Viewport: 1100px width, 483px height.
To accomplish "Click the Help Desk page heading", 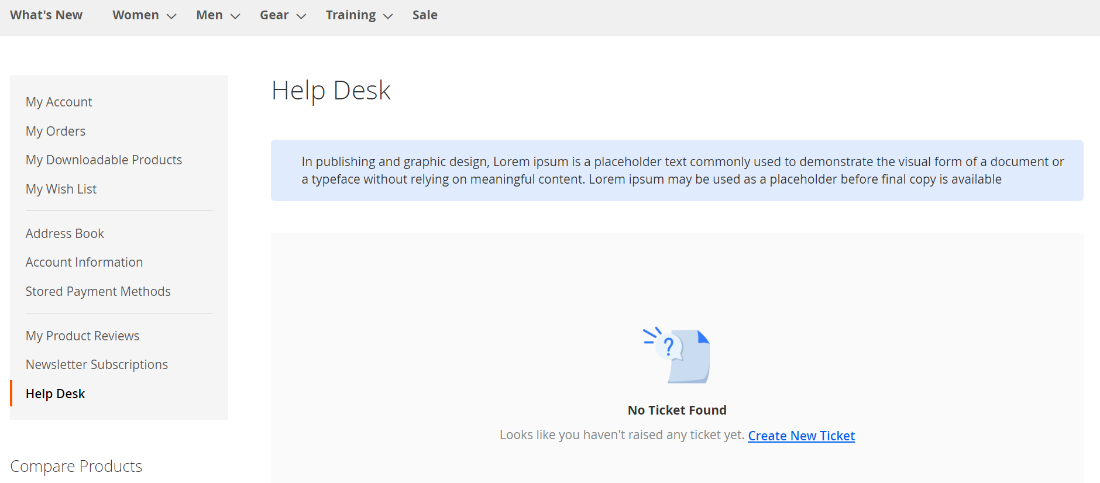I will click(x=331, y=91).
